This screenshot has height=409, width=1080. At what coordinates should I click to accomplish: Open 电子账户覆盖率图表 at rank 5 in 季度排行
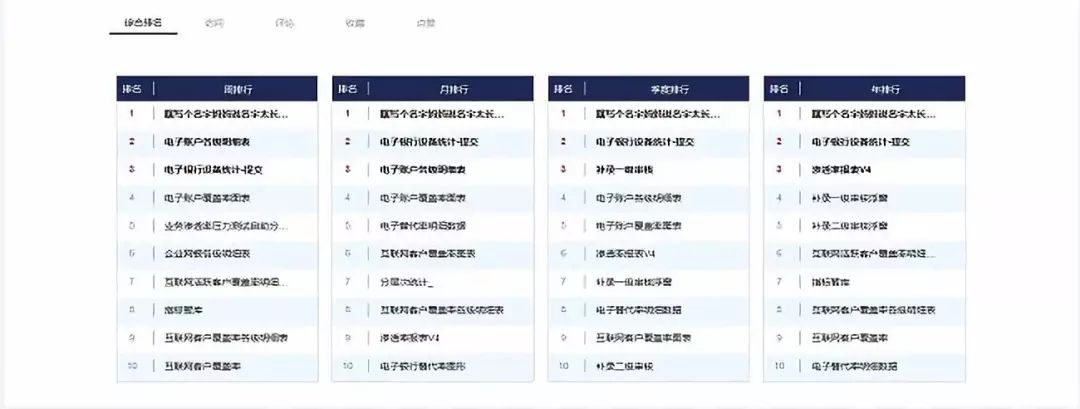coord(638,226)
